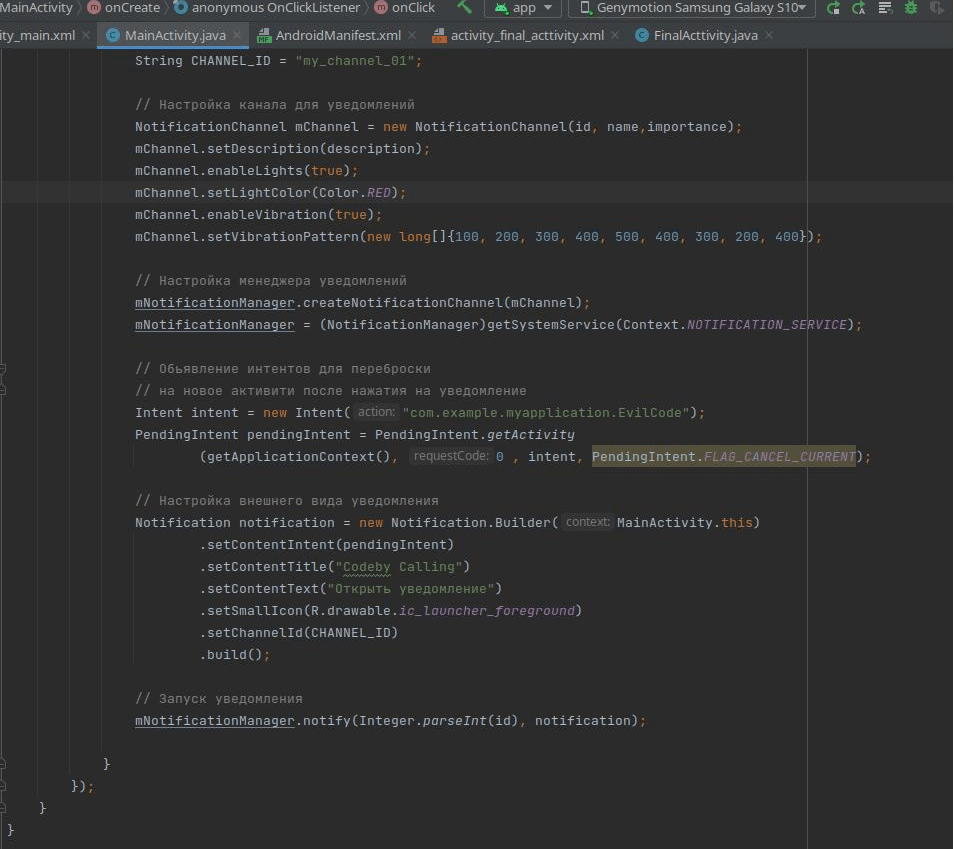Close the FinalActtivity.java tab

click(x=770, y=36)
